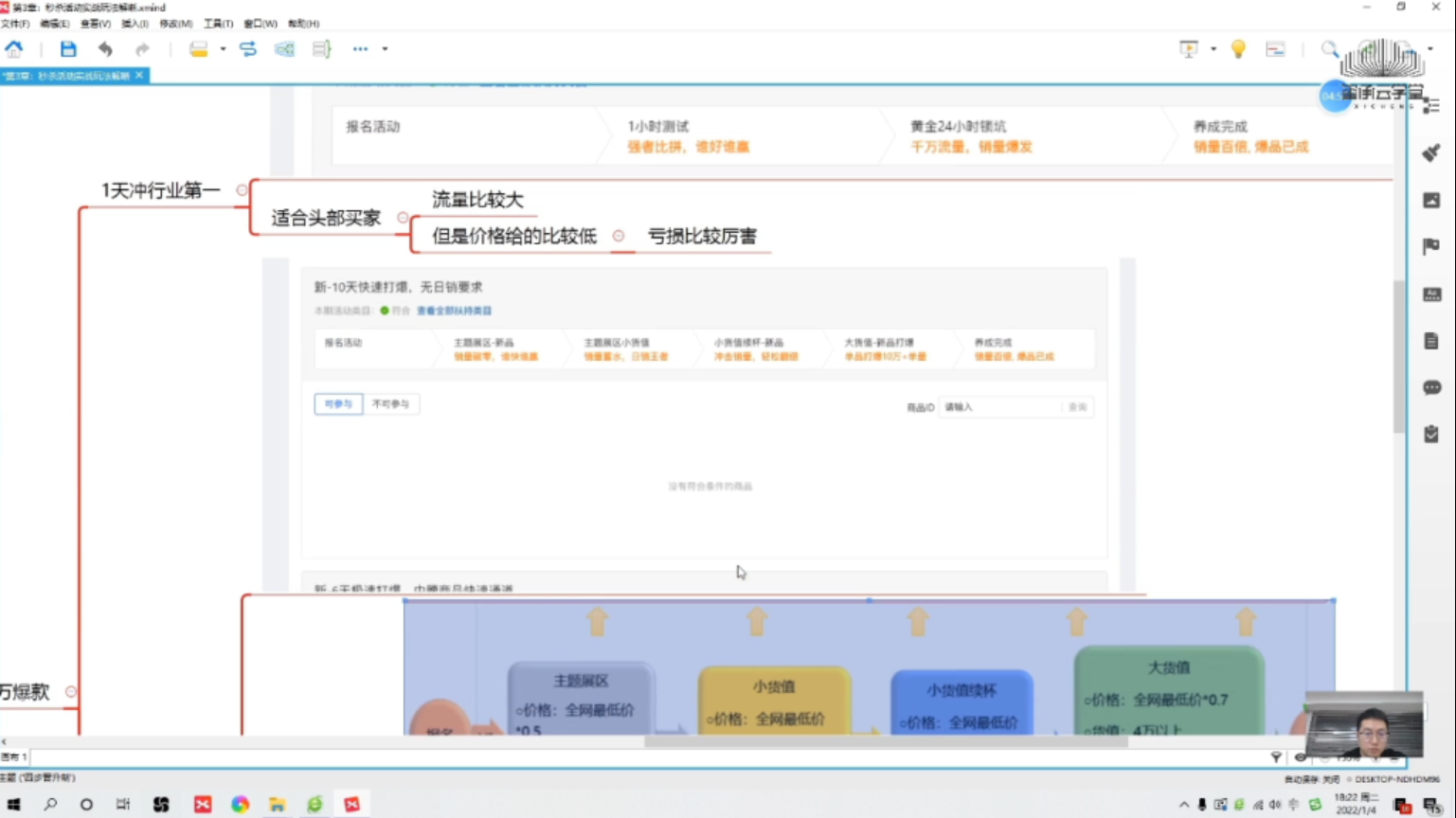Open the presentation mode dropdown arrow

1213,48
